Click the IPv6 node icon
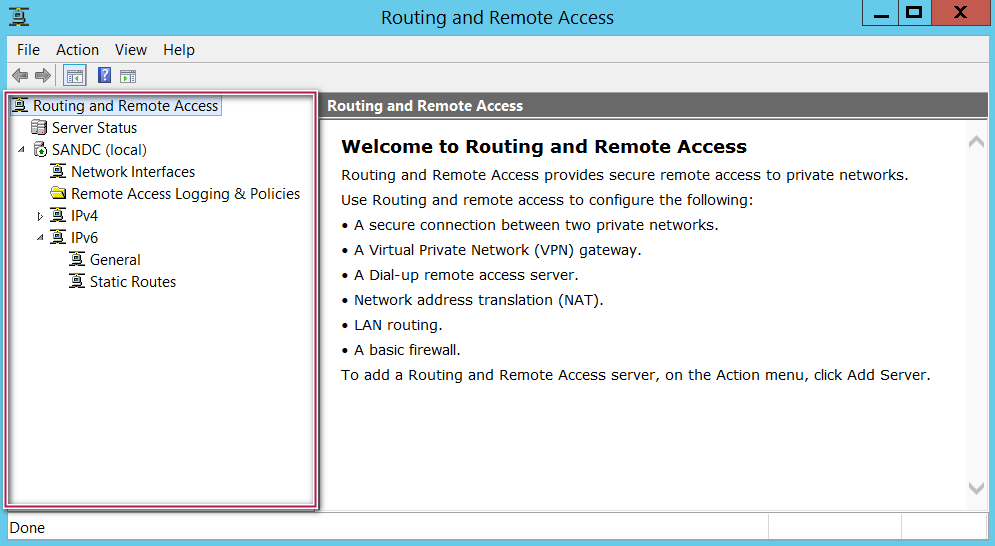 pos(58,237)
